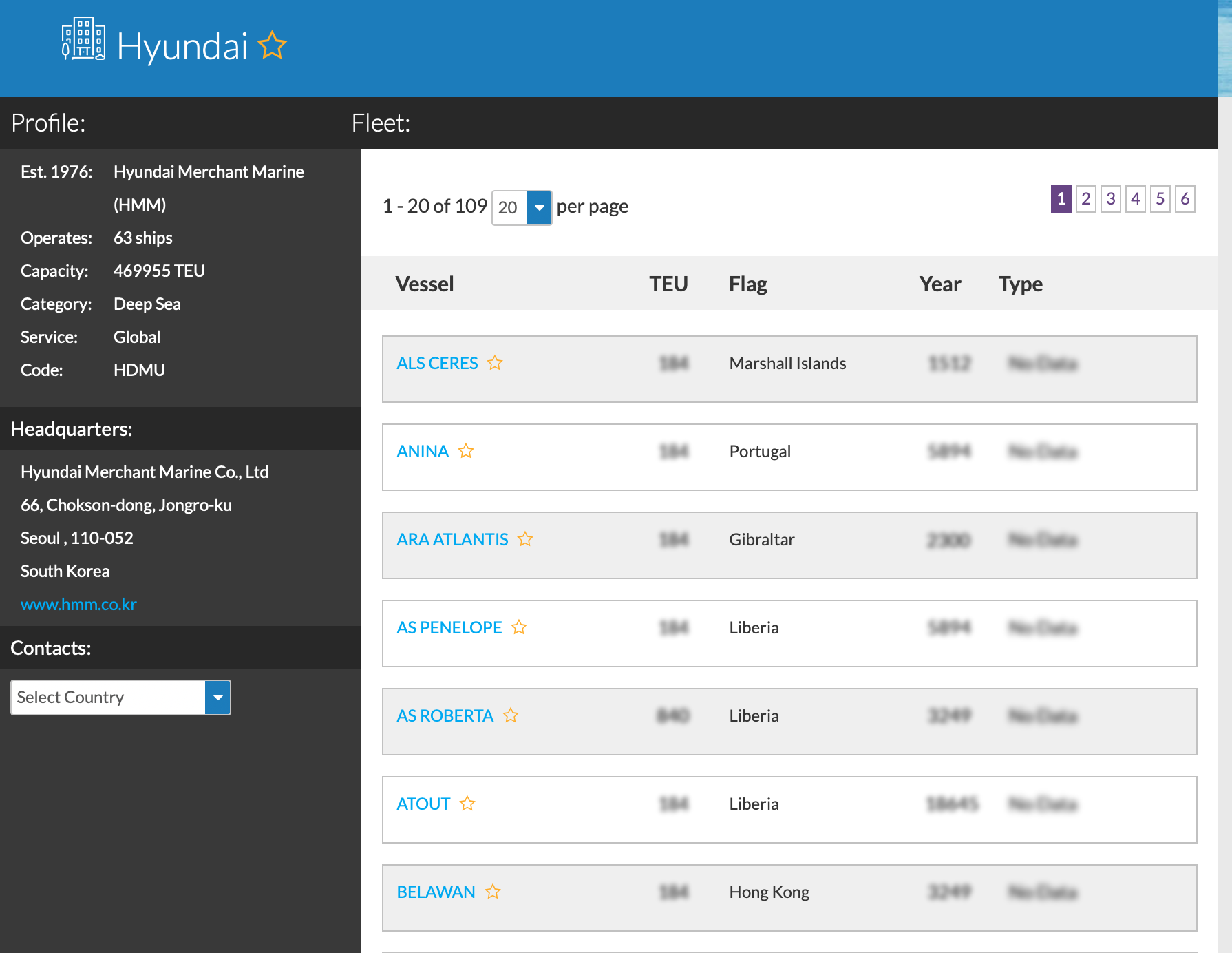
Task: Click the Contacts section heading
Action: (51, 648)
